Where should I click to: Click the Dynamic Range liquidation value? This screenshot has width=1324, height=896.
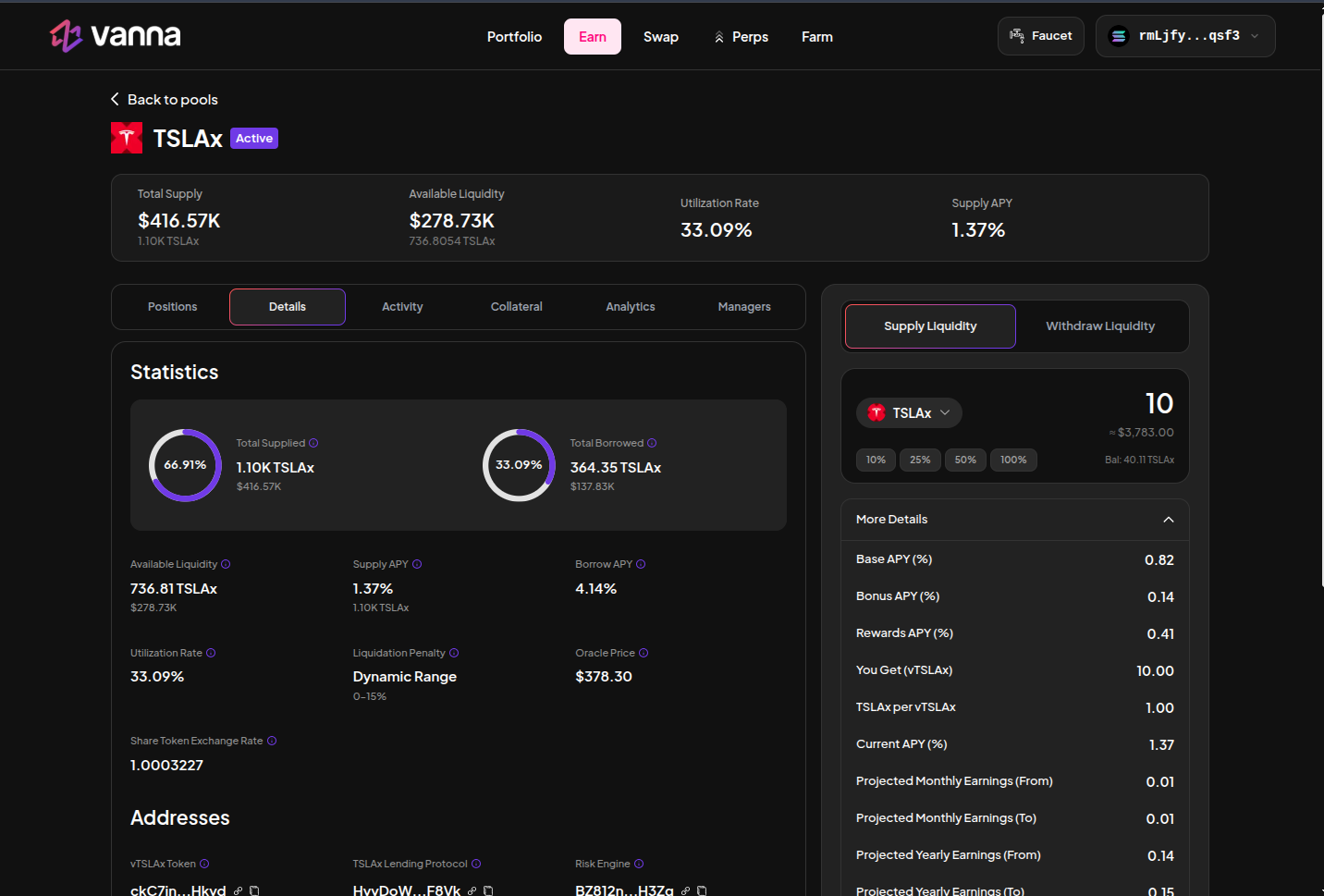tap(405, 677)
